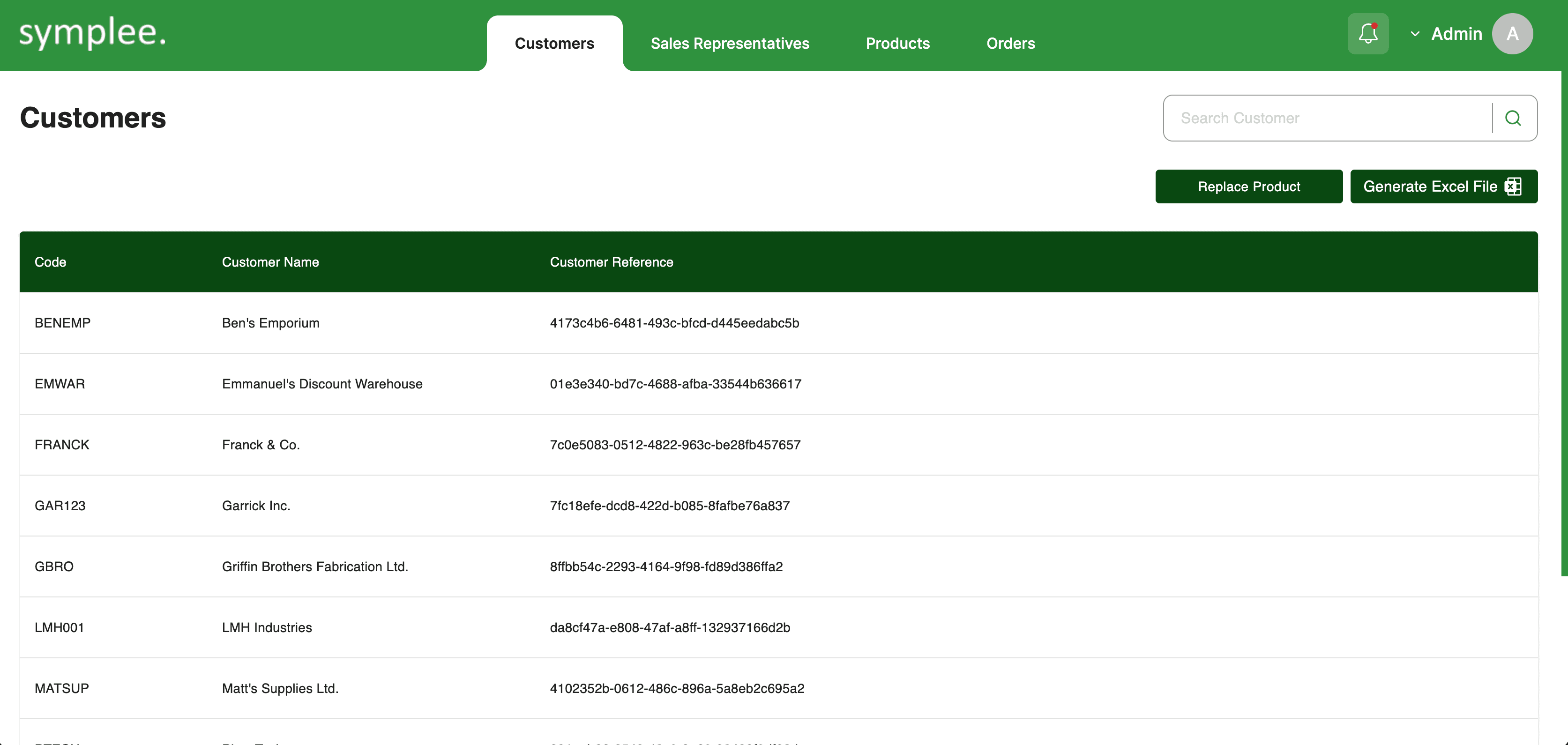Click reference 4102352b-0612-486c-896a-5a8eb2c695a2
Image resolution: width=1568 pixels, height=745 pixels.
(677, 688)
